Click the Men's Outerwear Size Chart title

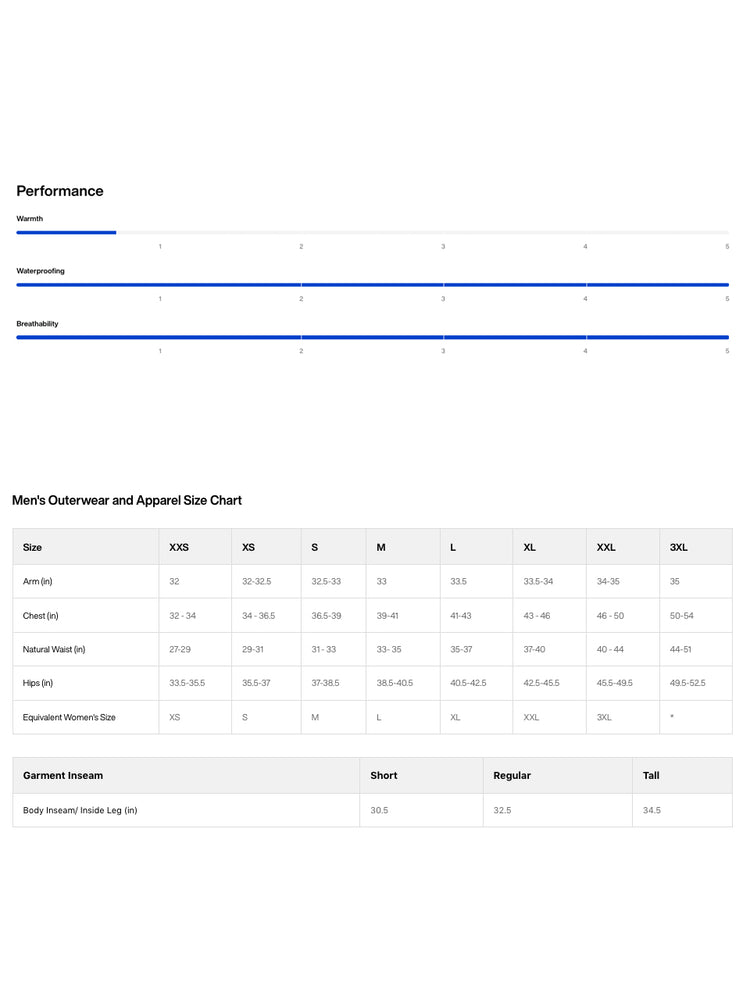(127, 501)
